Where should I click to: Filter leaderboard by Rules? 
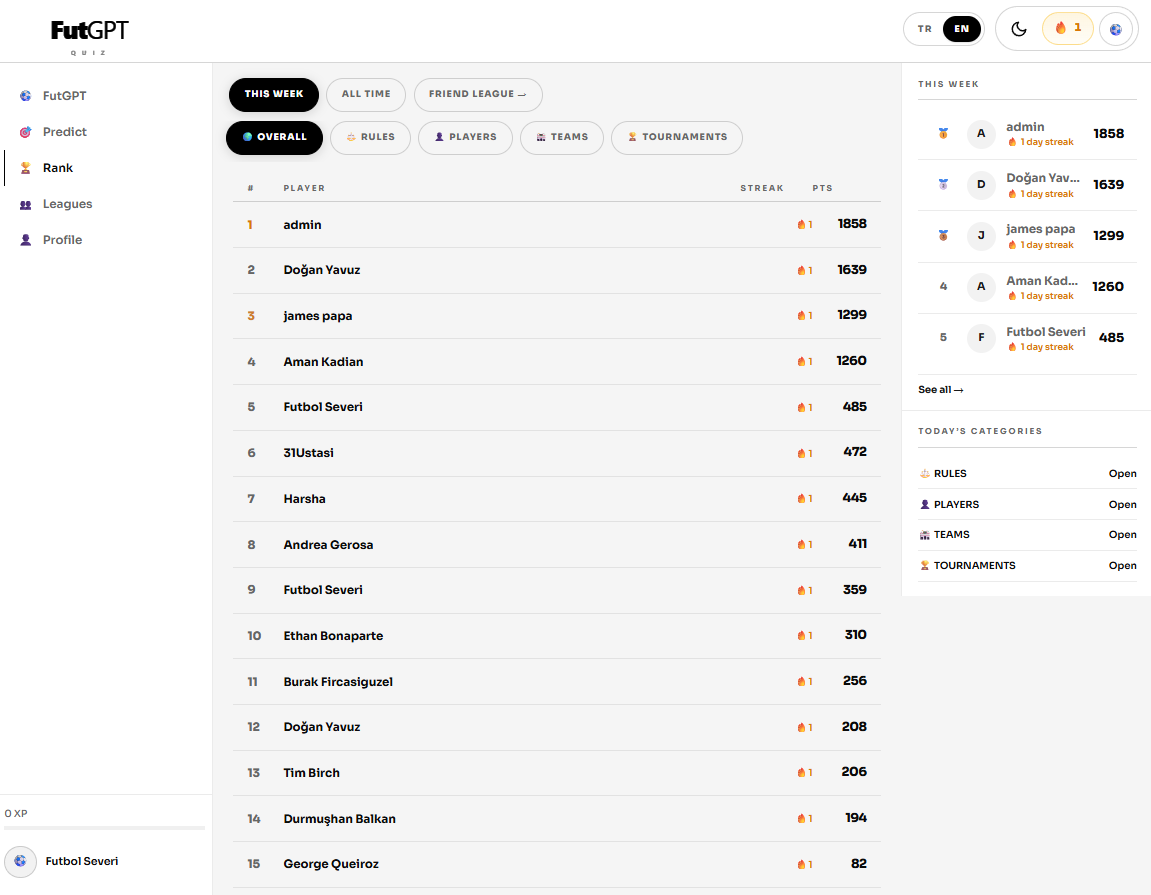[x=371, y=137]
